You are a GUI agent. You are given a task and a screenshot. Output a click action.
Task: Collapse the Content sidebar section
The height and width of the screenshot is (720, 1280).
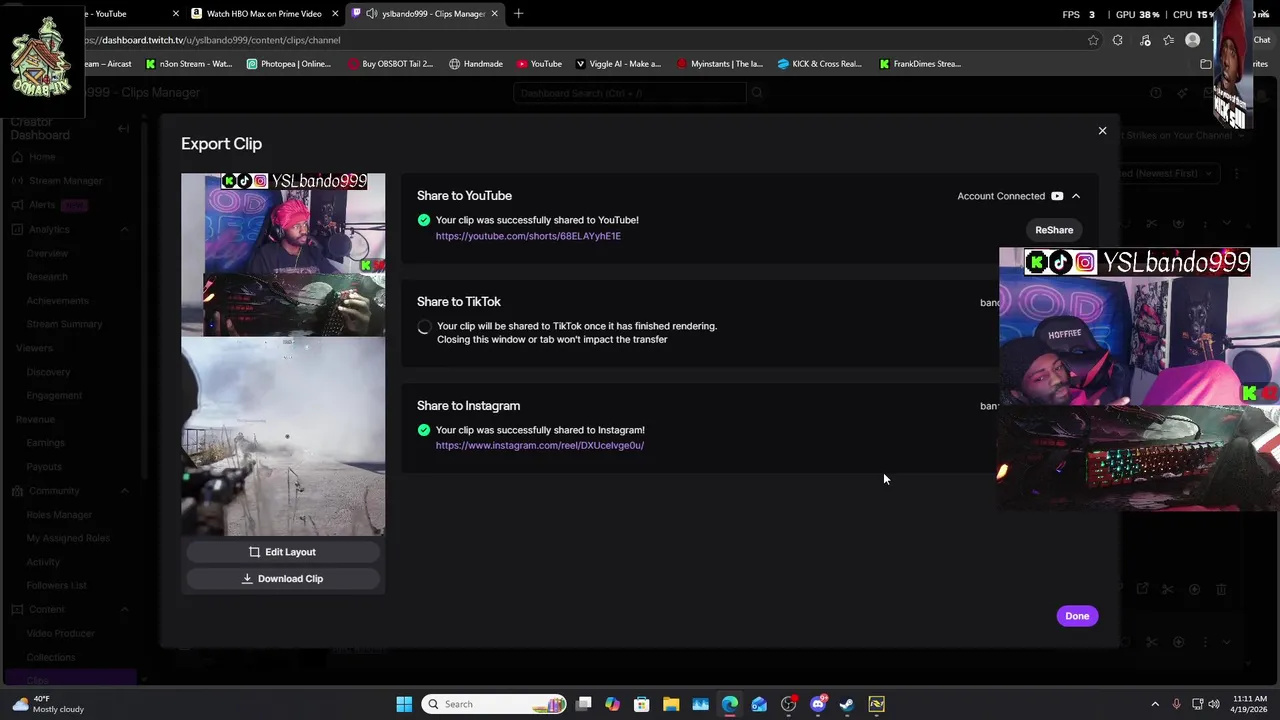pyautogui.click(x=125, y=610)
